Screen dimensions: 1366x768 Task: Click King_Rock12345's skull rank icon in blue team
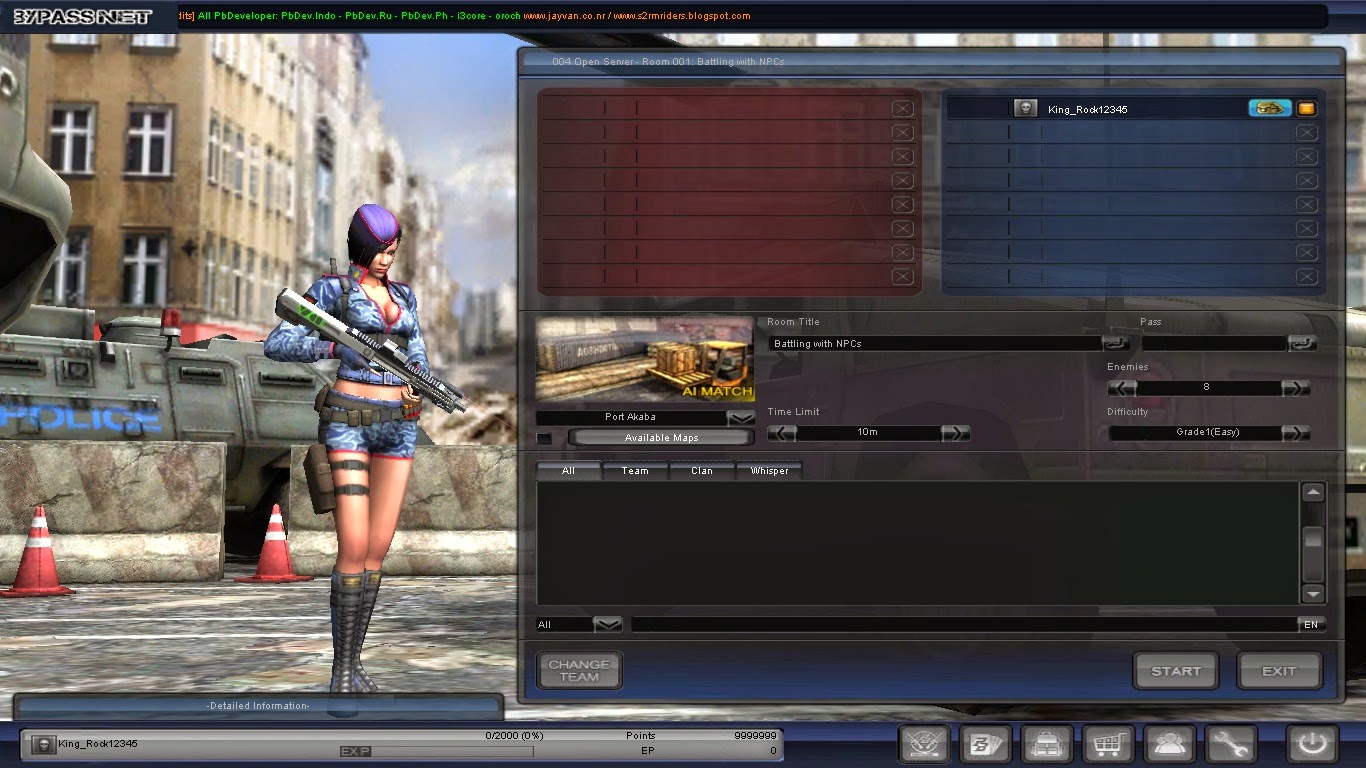pos(1025,108)
